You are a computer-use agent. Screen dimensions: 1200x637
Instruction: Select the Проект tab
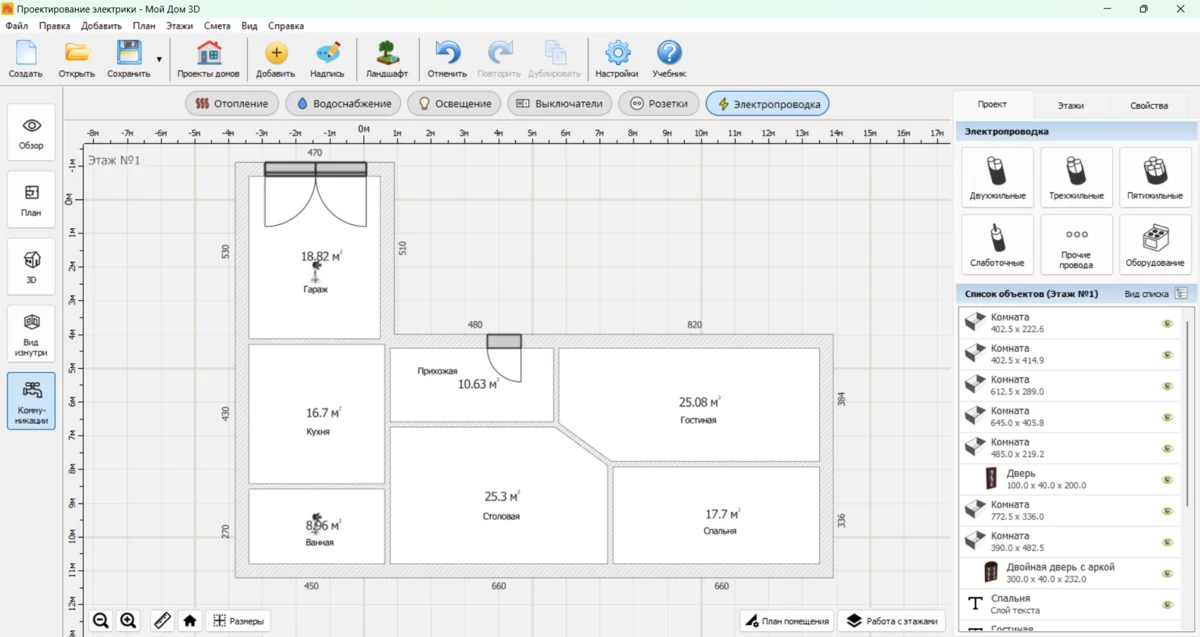tap(992, 104)
